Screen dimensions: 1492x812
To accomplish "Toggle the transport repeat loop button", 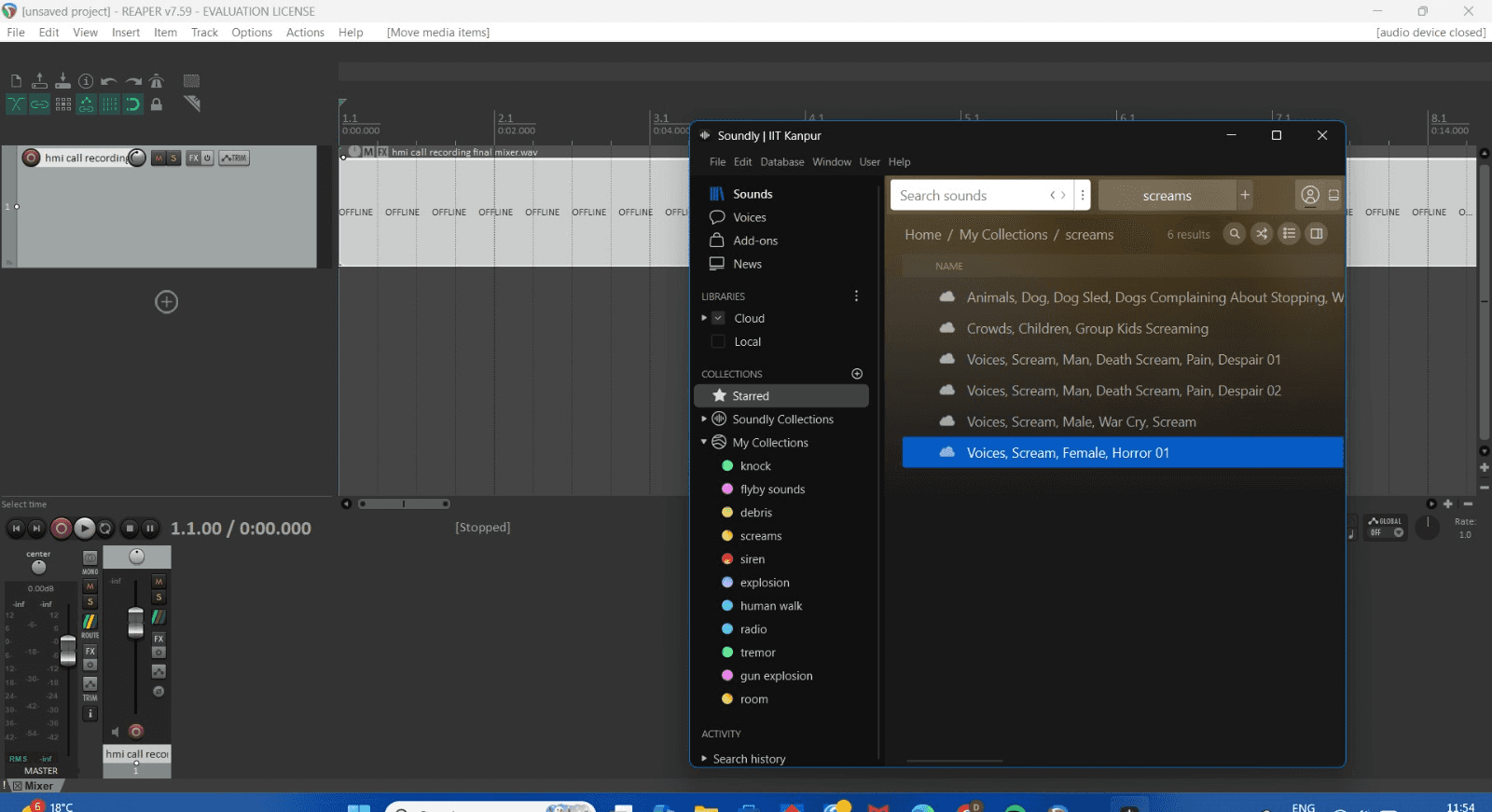I will (x=105, y=529).
